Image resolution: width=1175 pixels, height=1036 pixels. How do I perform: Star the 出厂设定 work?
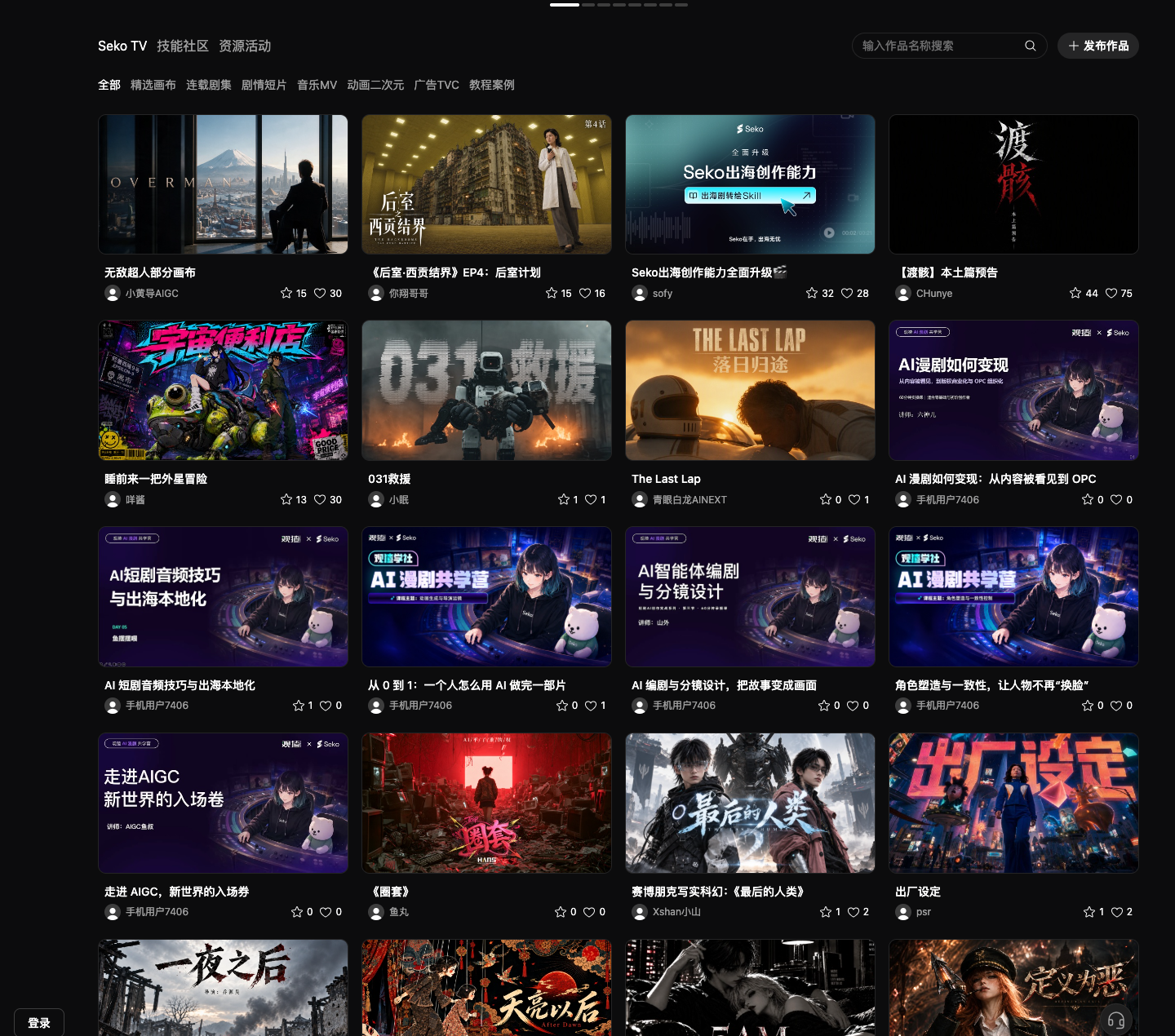tap(1089, 912)
